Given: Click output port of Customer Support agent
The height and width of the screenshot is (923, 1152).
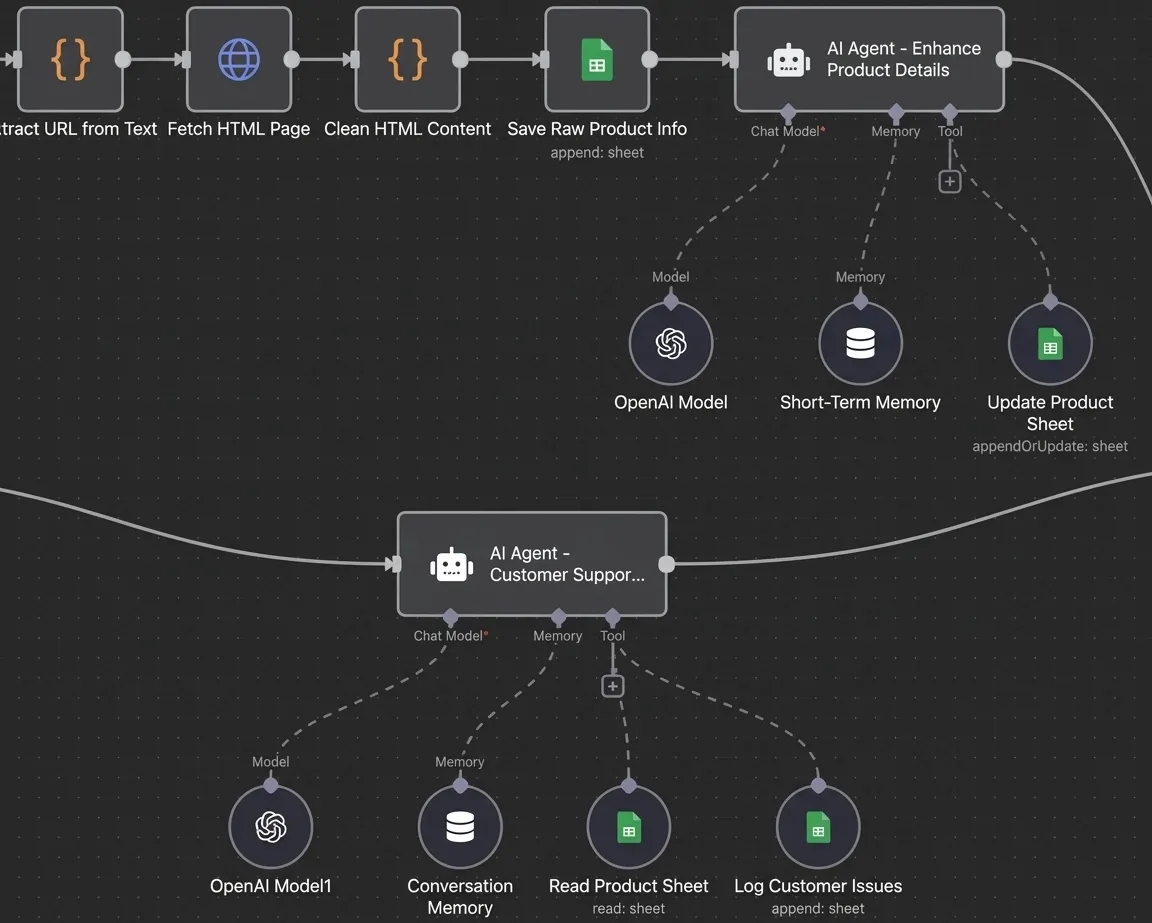Looking at the screenshot, I should 666,564.
